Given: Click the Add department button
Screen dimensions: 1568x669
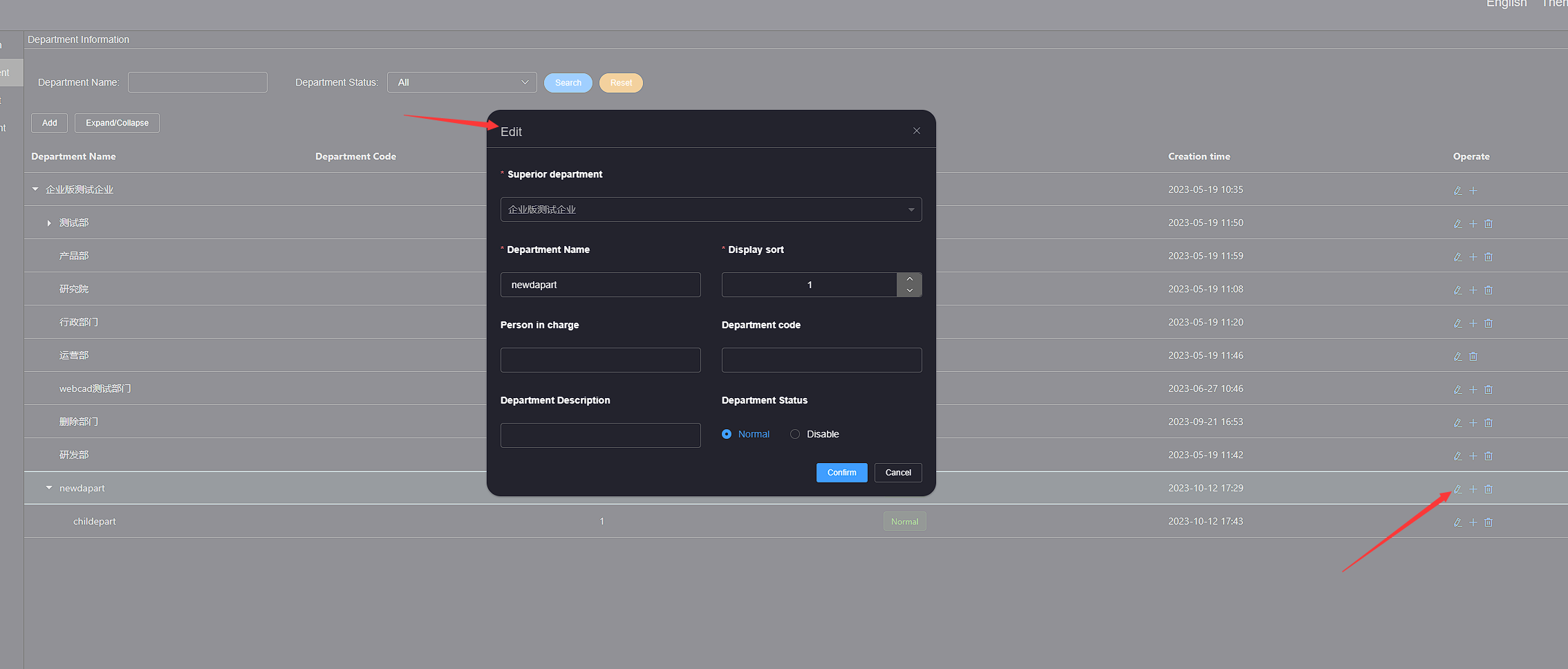Looking at the screenshot, I should 49,123.
